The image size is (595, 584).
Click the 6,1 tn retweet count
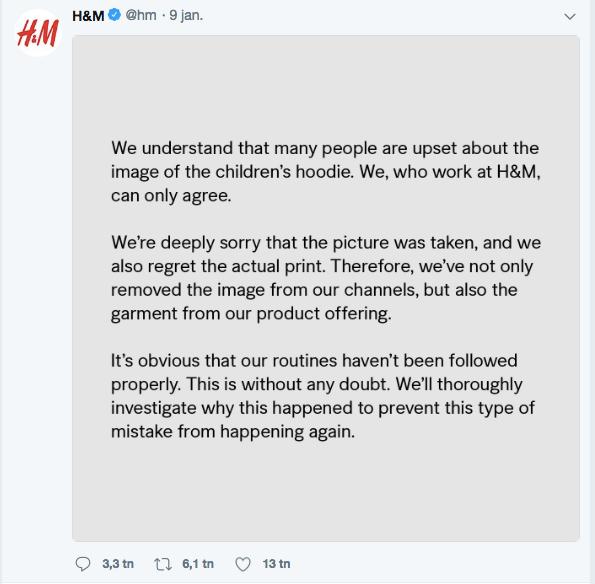point(198,564)
